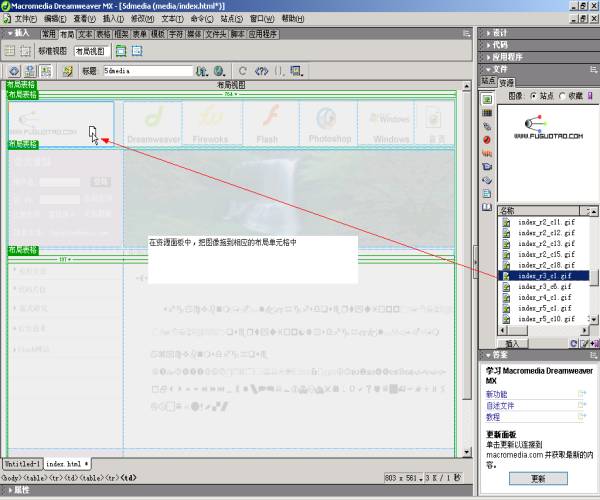Select Movies category in Assets panel
600x500 pixels.
487,167
